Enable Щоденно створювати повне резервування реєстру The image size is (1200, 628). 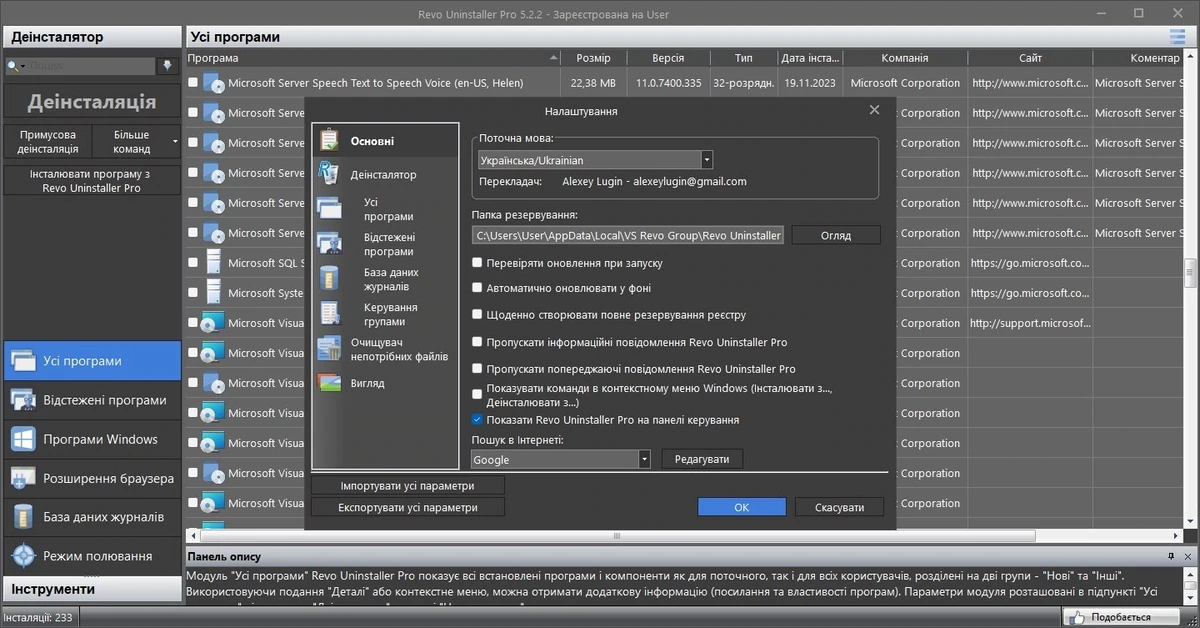478,315
